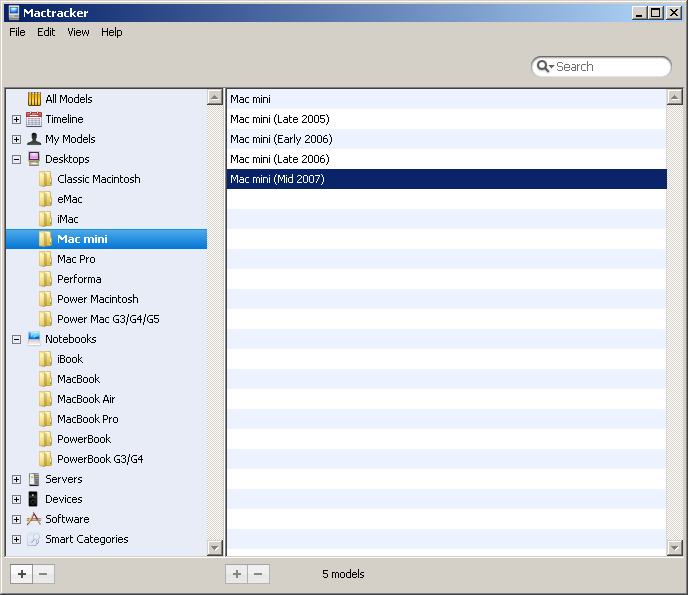Select Mac mini (Early 2006) in list
The image size is (695, 595).
click(x=446, y=139)
